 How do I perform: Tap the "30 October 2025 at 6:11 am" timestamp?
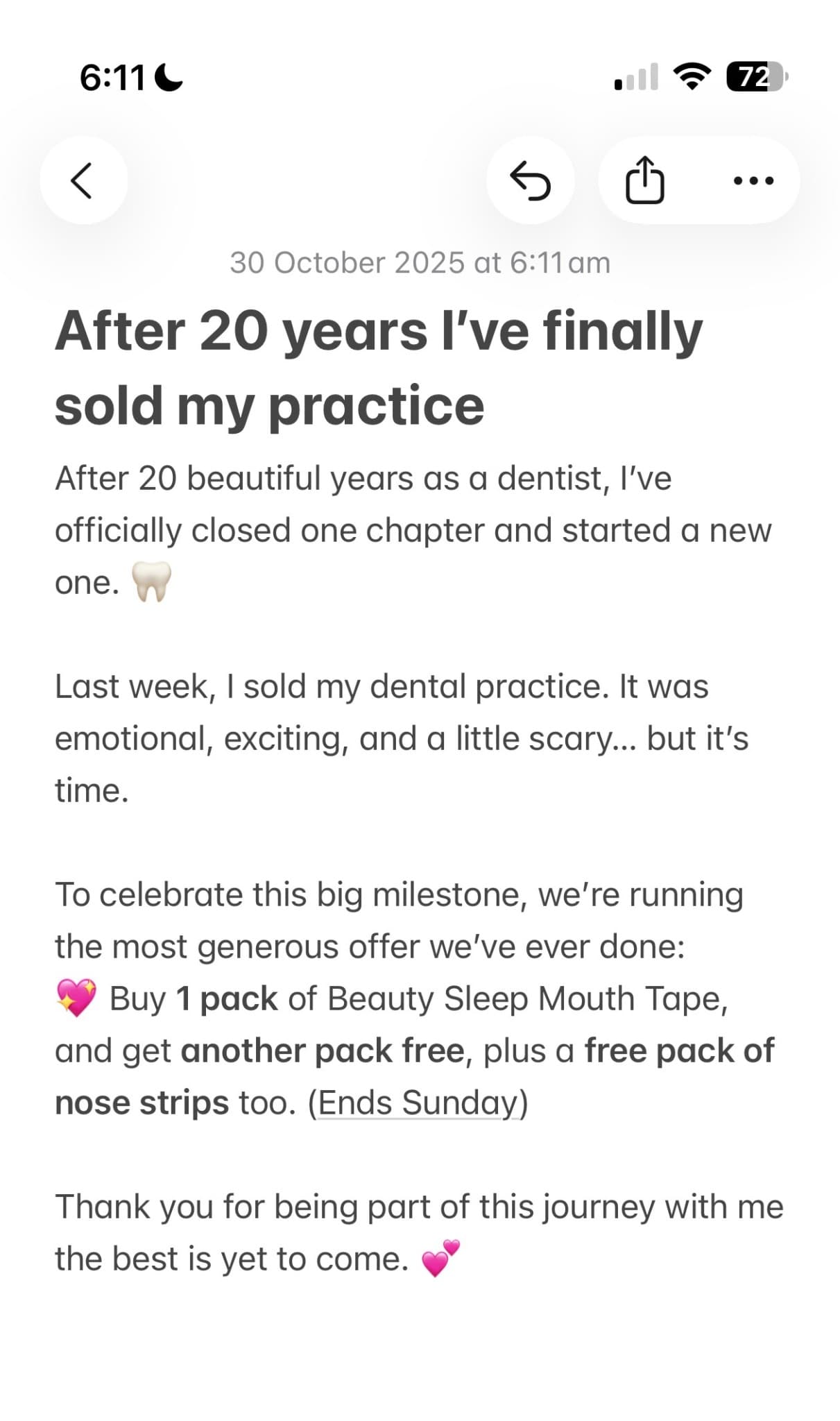pos(420,263)
